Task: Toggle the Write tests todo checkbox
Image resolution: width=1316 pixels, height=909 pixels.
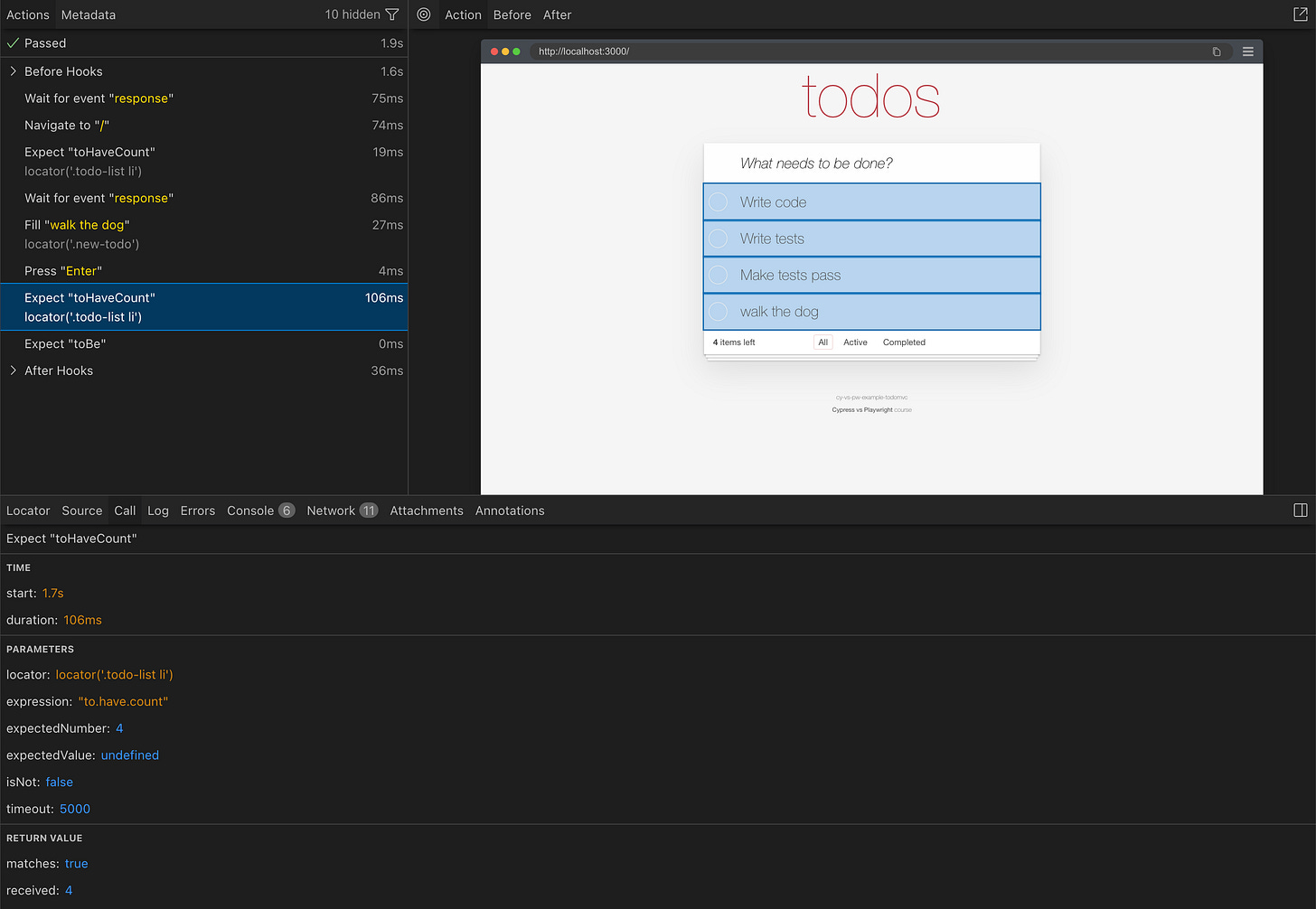Action: [x=719, y=239]
